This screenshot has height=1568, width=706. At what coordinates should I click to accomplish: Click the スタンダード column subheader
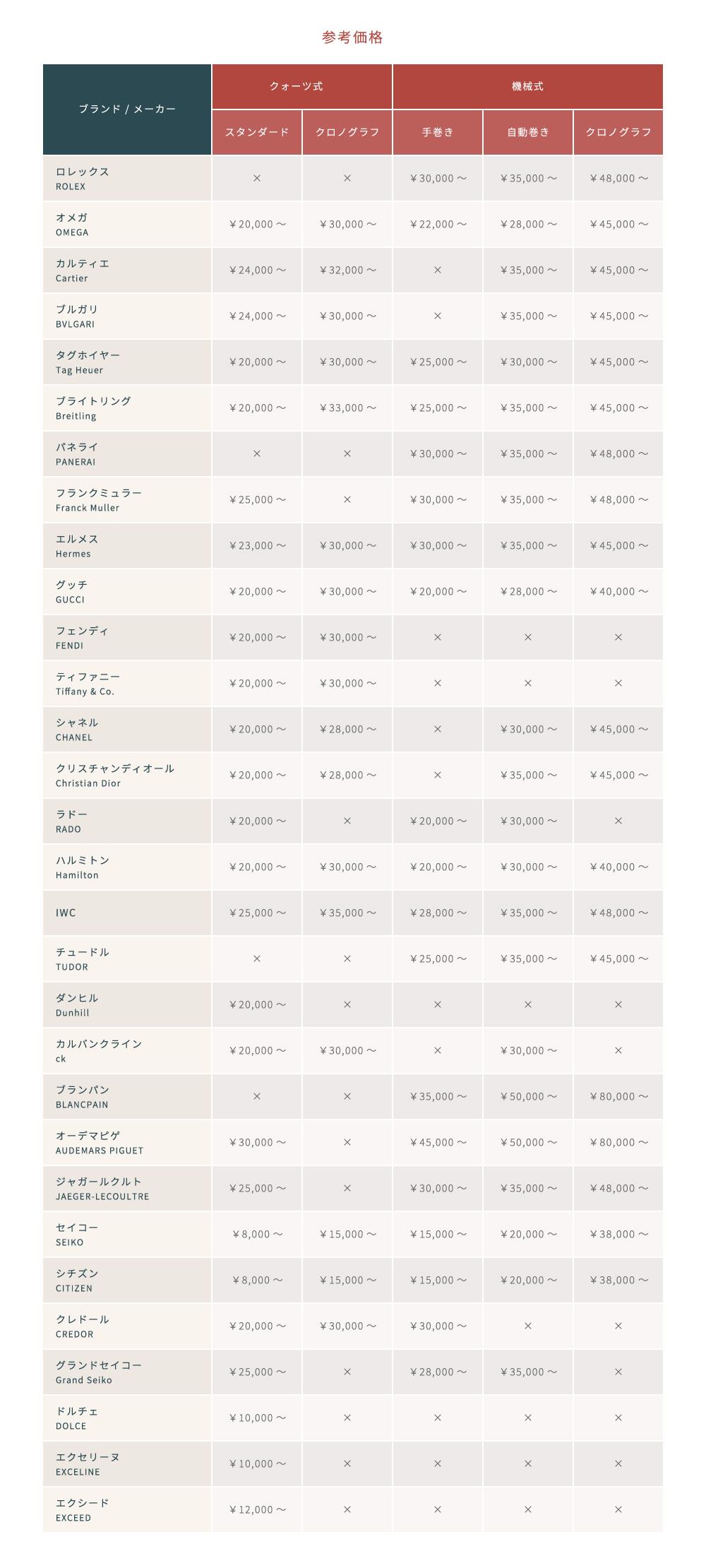coord(257,132)
